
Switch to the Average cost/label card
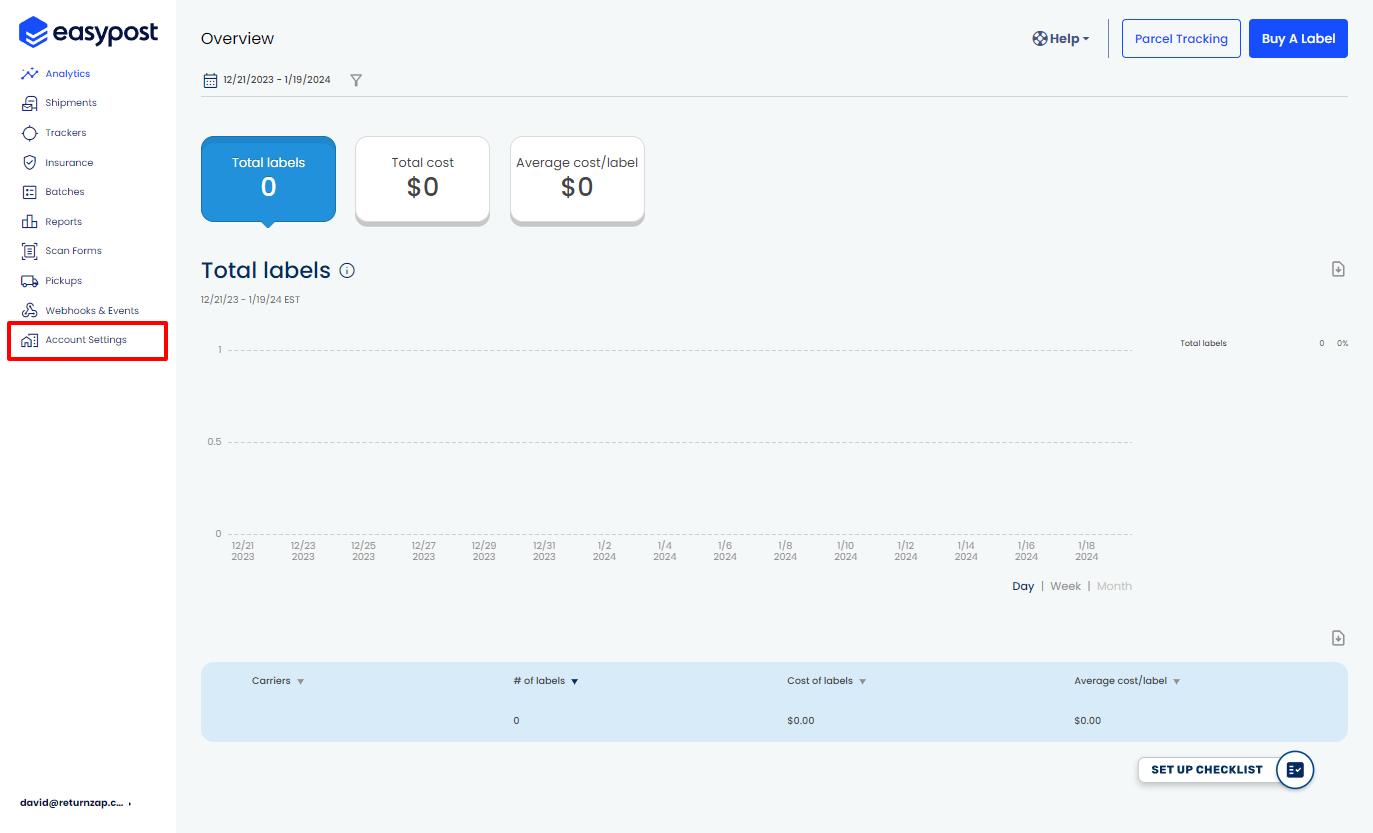click(x=577, y=180)
